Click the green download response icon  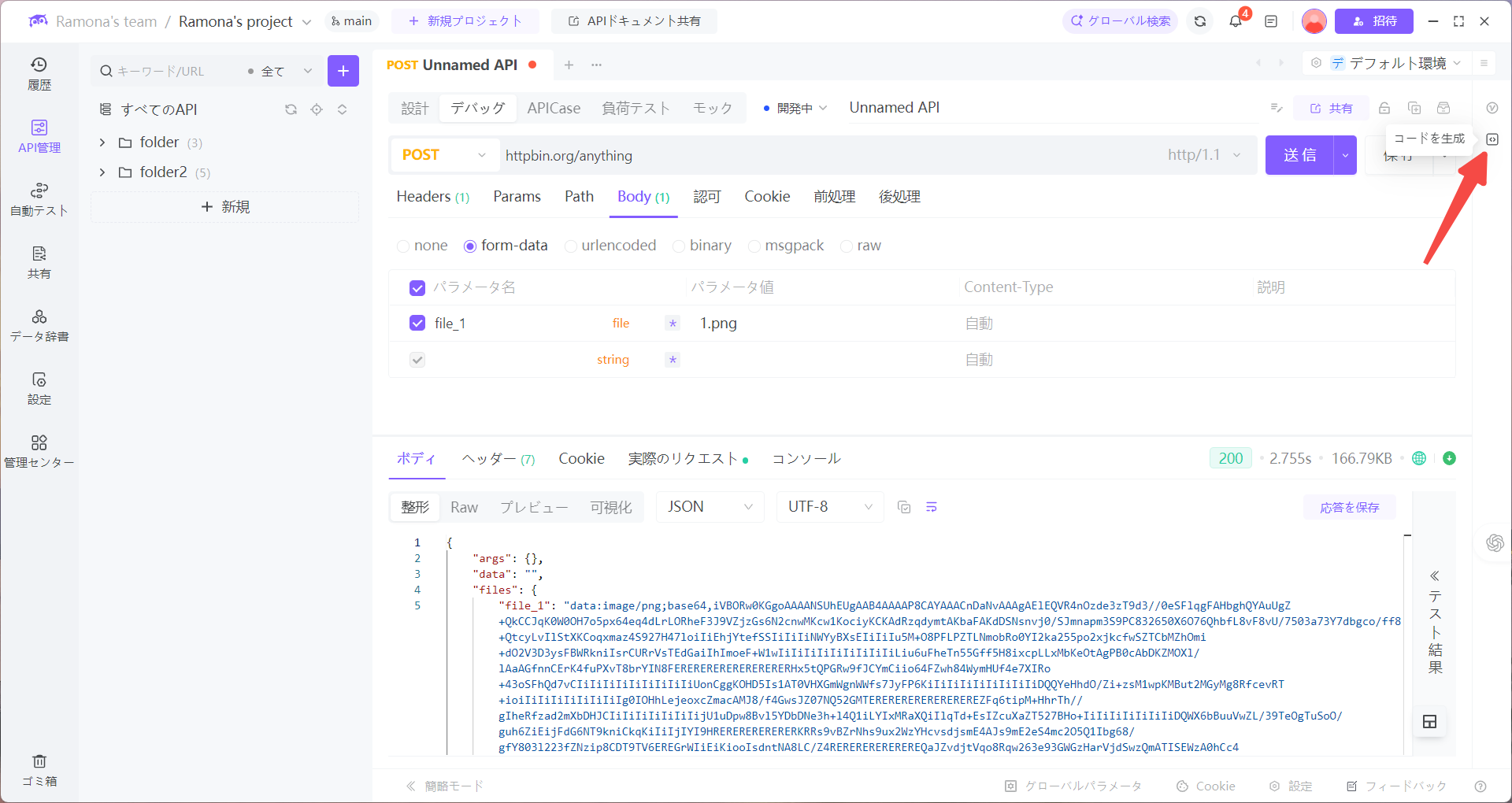click(1450, 458)
